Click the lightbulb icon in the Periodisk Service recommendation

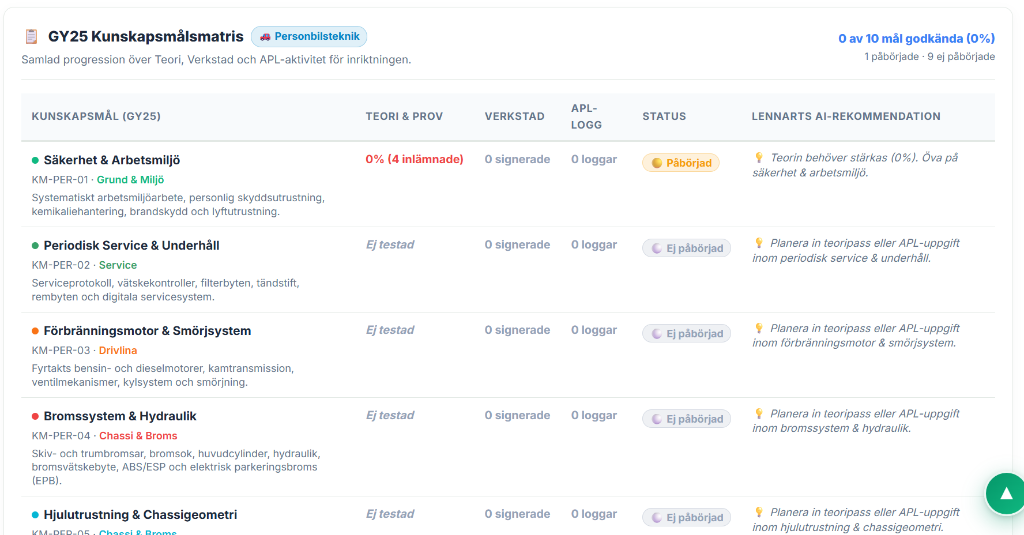(x=759, y=243)
